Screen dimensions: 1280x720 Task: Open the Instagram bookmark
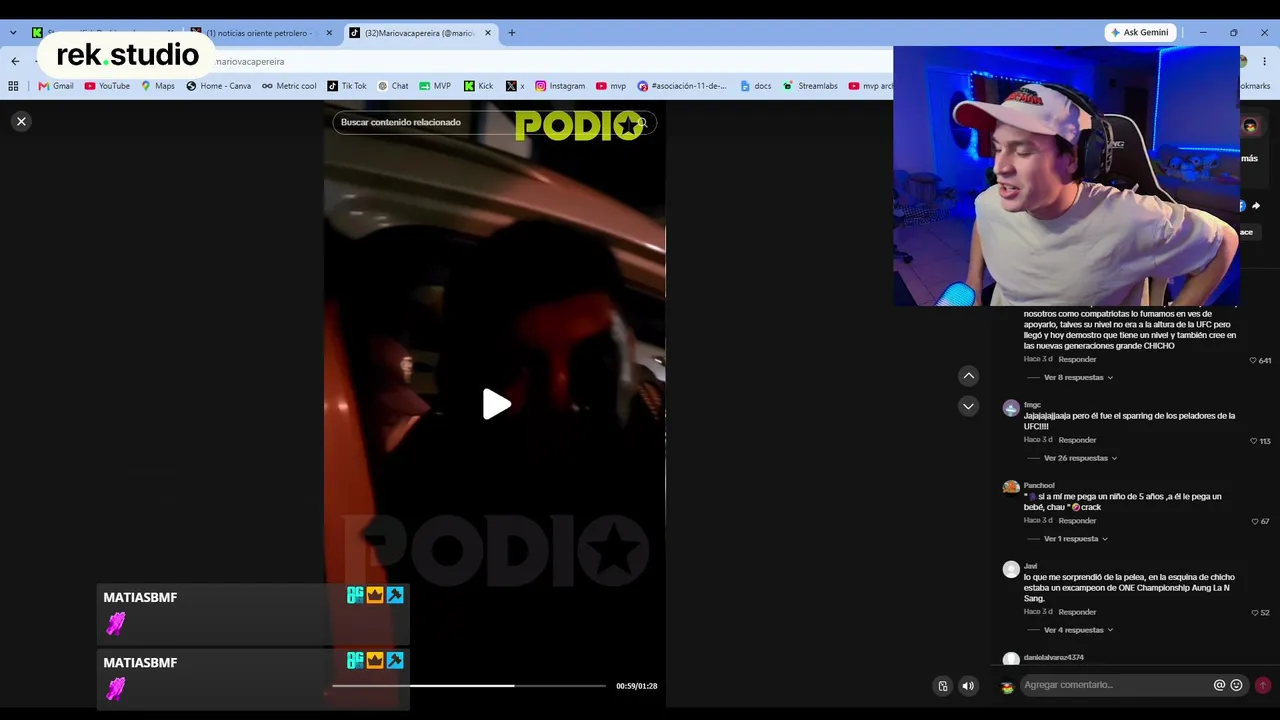560,86
